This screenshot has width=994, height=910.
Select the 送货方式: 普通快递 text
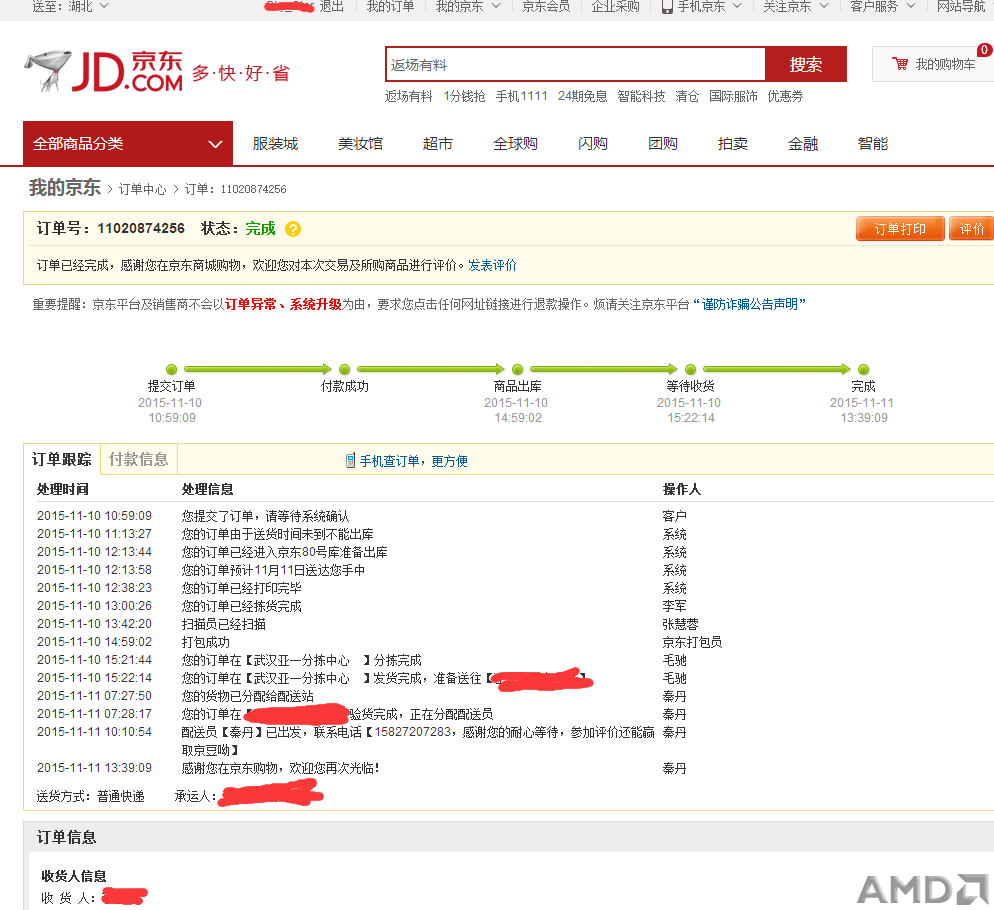[x=90, y=796]
